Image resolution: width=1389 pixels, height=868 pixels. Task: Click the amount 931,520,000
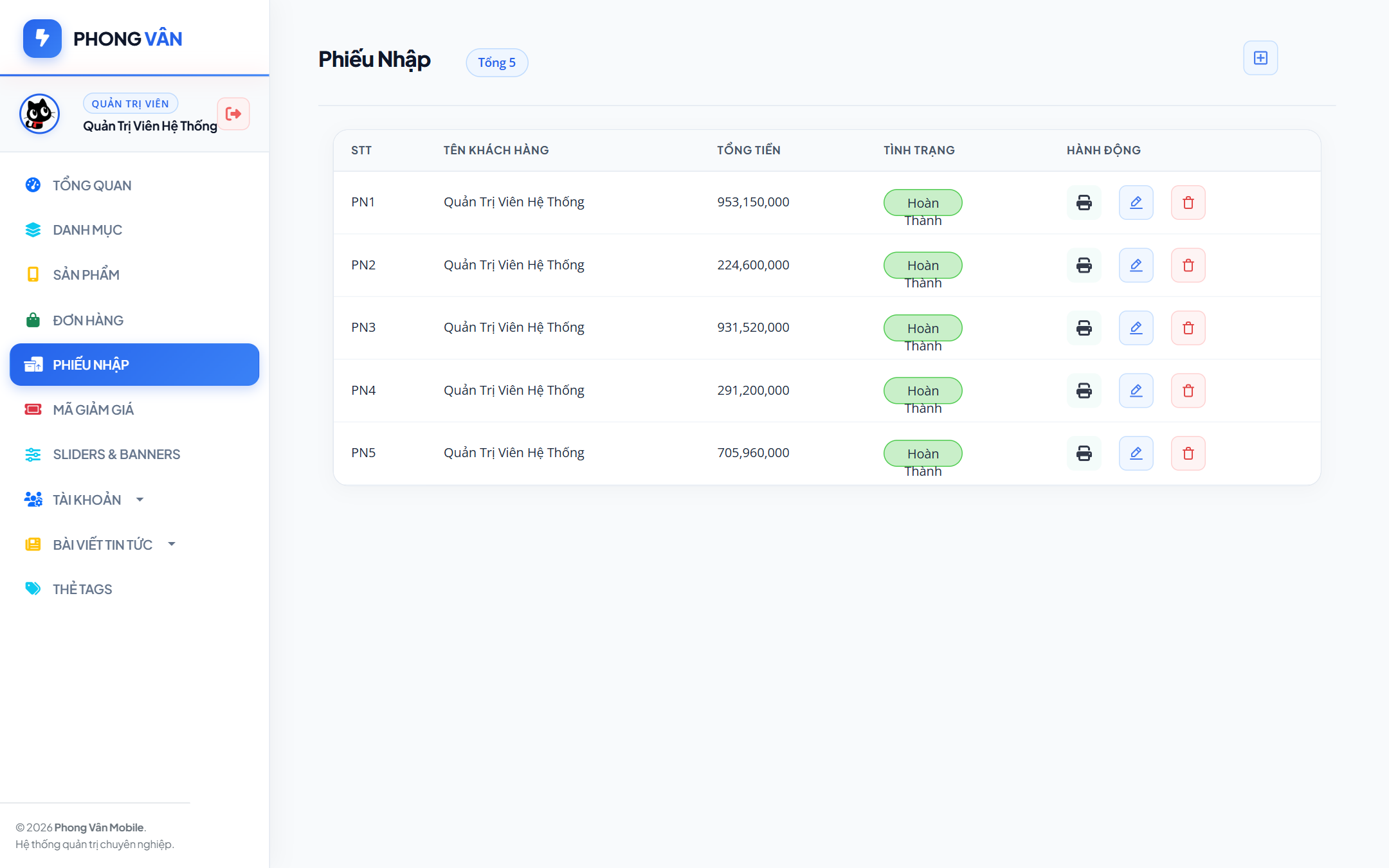(753, 327)
